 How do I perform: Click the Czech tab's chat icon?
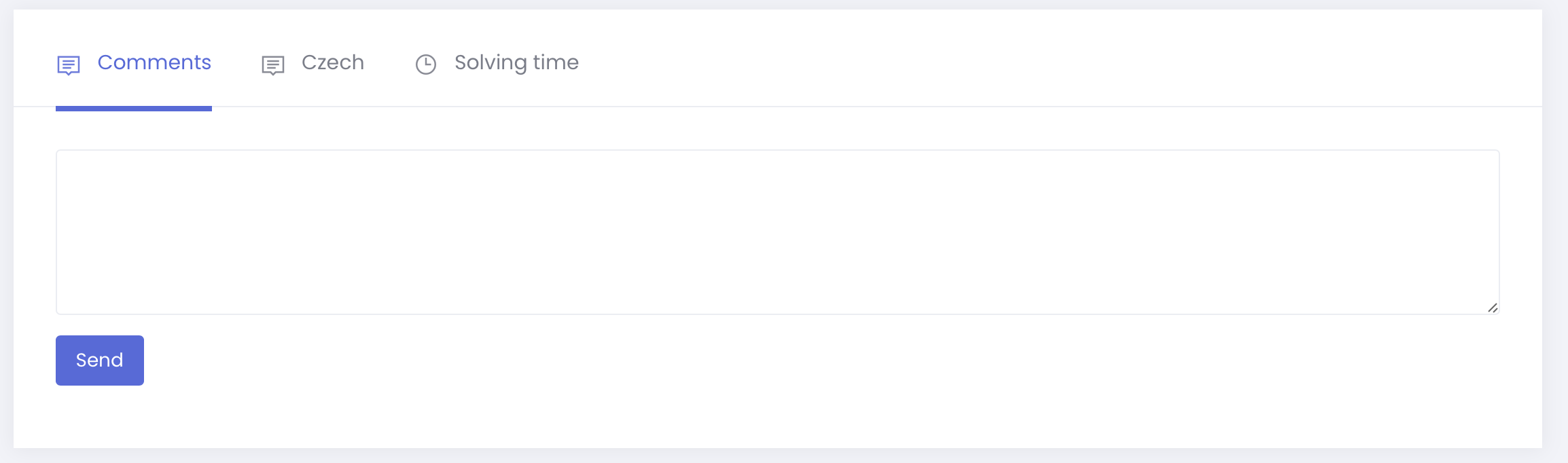pyautogui.click(x=273, y=65)
